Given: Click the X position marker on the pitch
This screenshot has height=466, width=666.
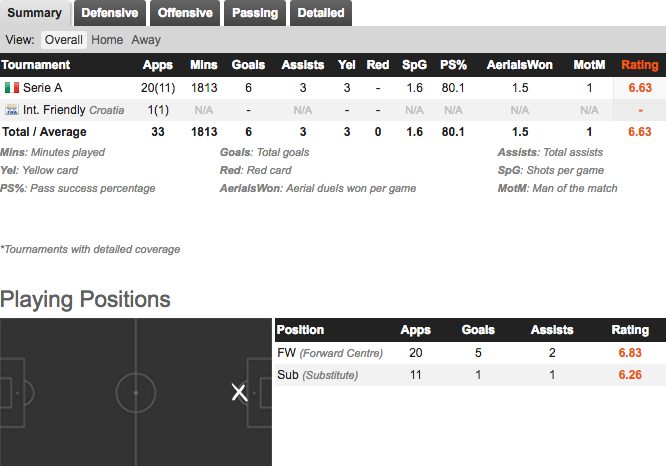Looking at the screenshot, I should point(240,393).
